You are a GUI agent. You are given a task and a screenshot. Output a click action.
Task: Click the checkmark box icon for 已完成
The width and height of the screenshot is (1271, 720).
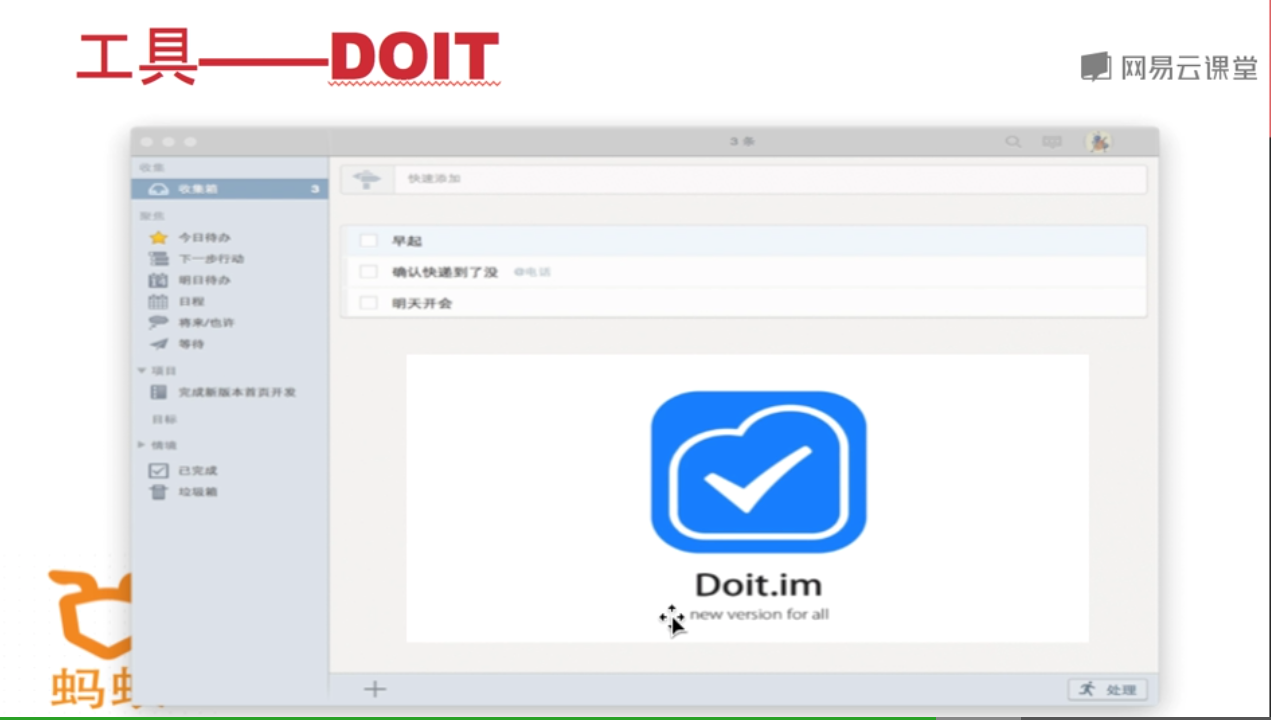(x=158, y=470)
